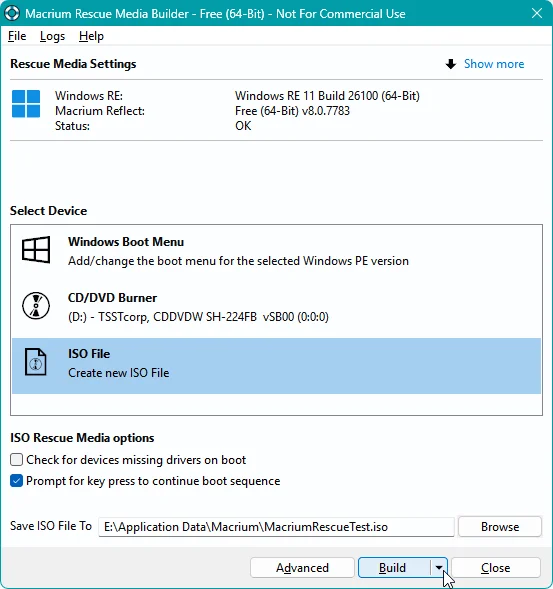The height and width of the screenshot is (589, 553).
Task: Click the Add/change the boot menu description
Action: coord(238,261)
